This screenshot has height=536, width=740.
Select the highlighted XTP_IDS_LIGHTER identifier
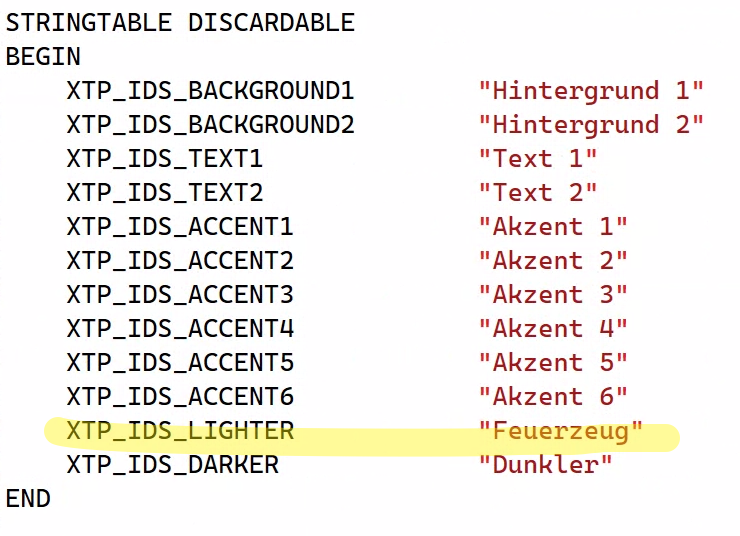(180, 430)
